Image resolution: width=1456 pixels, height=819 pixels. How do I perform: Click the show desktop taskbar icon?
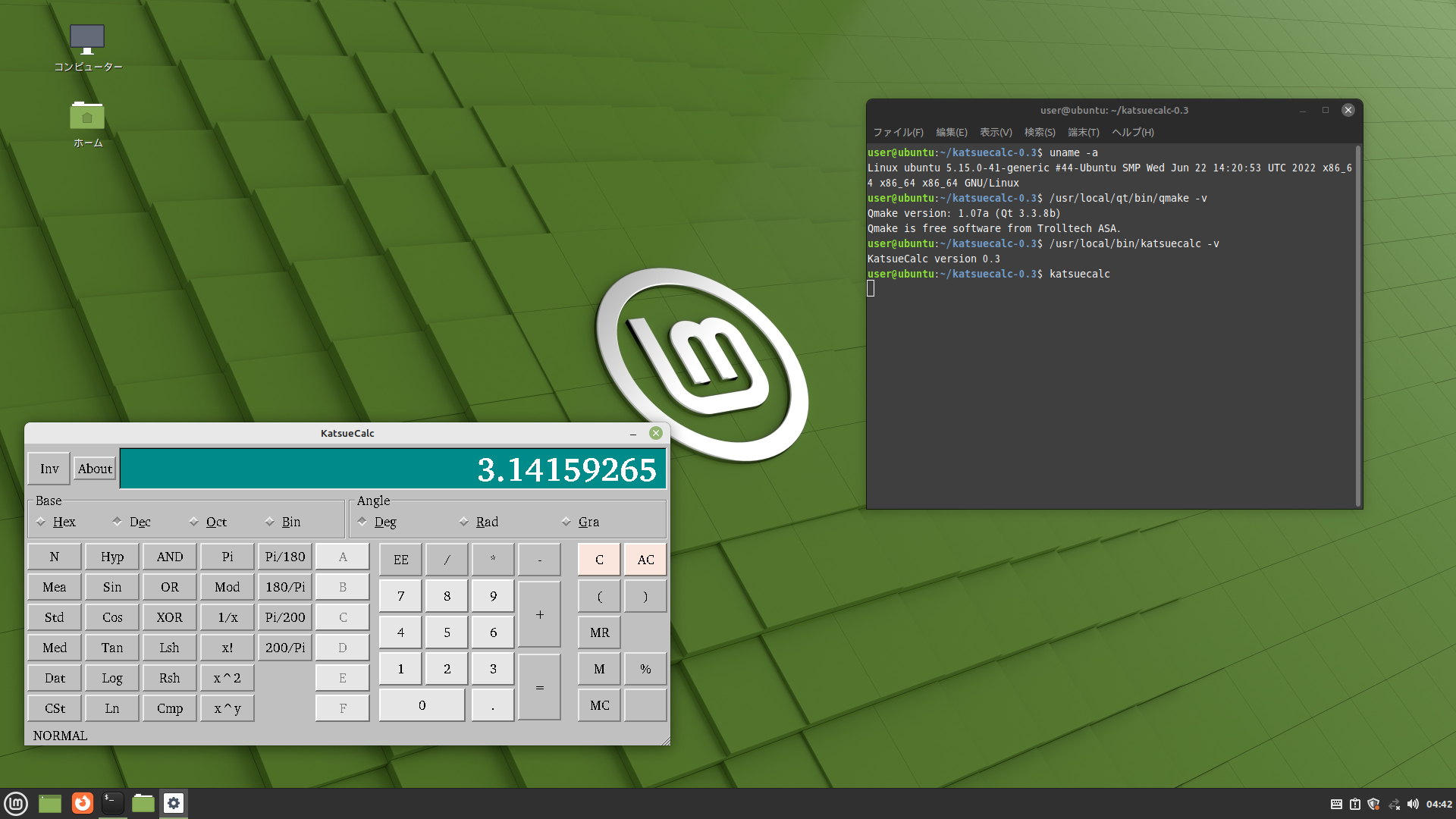tap(50, 803)
